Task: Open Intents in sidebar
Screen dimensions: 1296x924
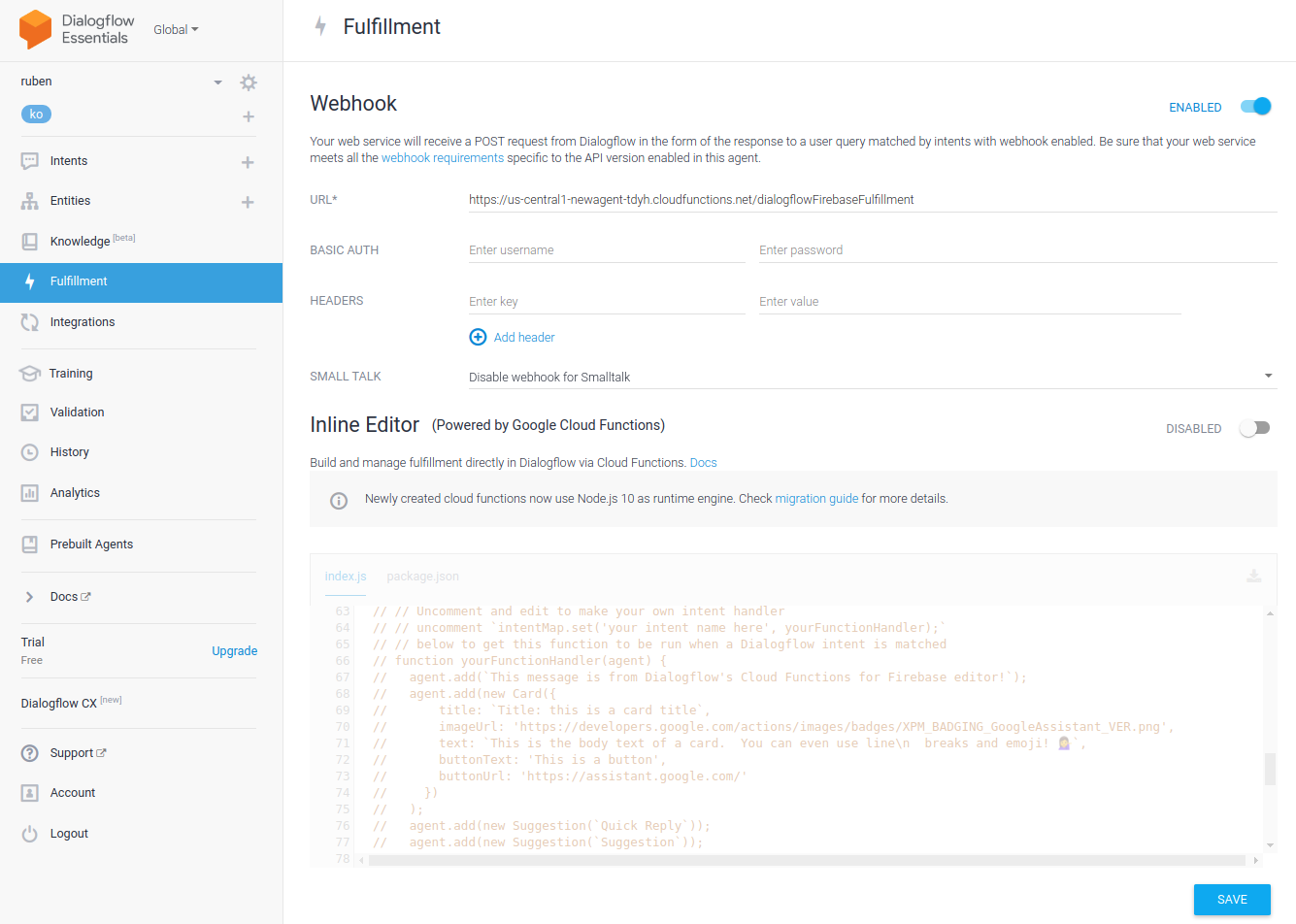Action: (x=69, y=161)
